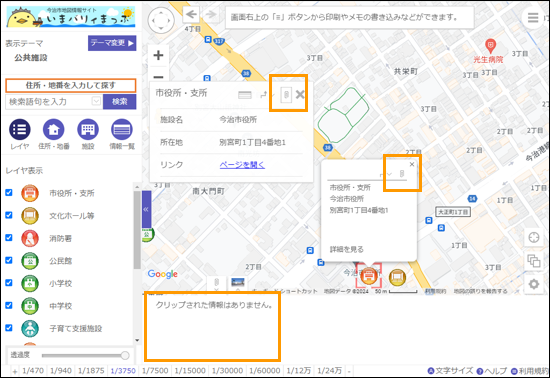Open the 情報一覧 list icon
Screen dimensions: 550x378
point(122,129)
